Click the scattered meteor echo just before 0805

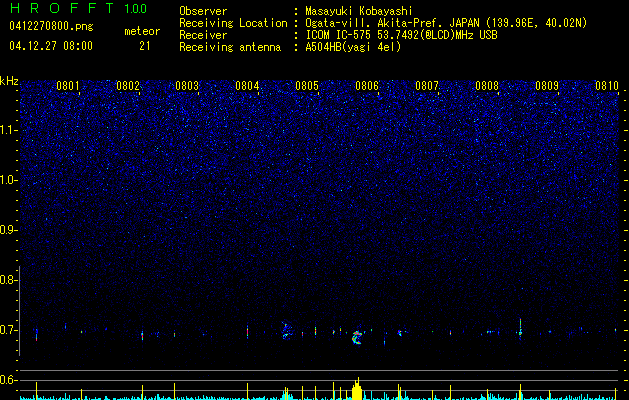click(x=286, y=331)
